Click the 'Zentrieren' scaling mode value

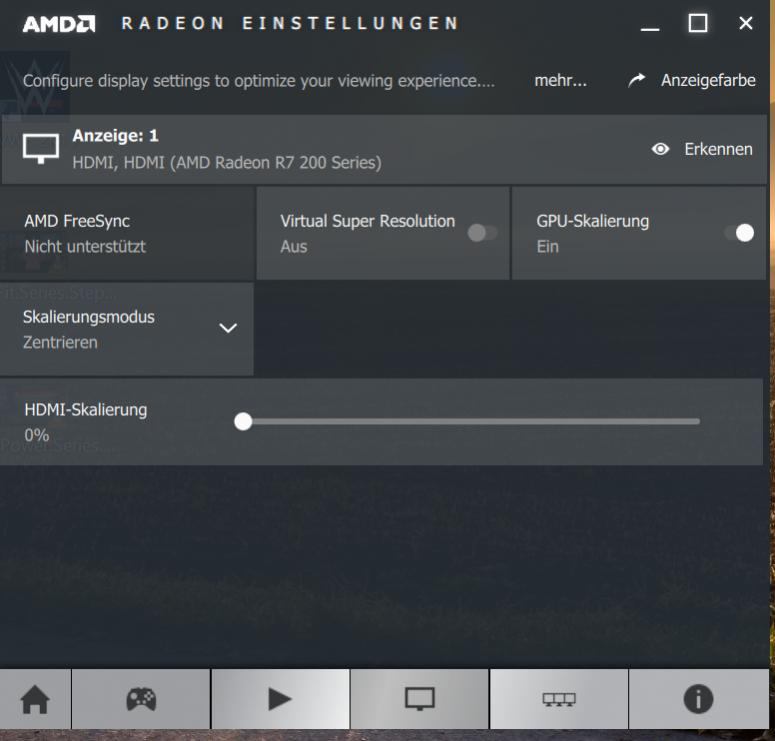60,342
